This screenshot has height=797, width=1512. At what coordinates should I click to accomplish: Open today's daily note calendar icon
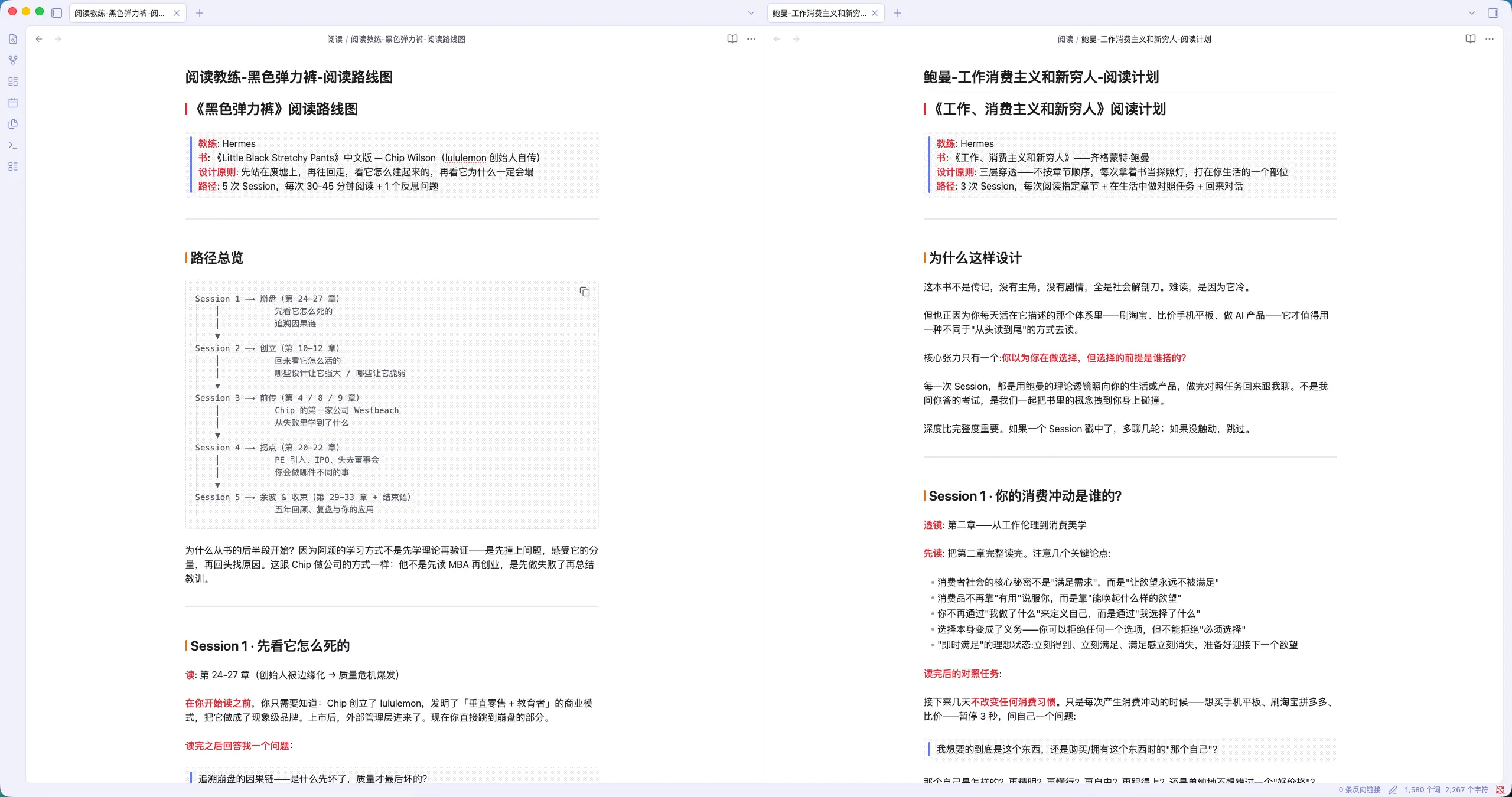point(13,103)
